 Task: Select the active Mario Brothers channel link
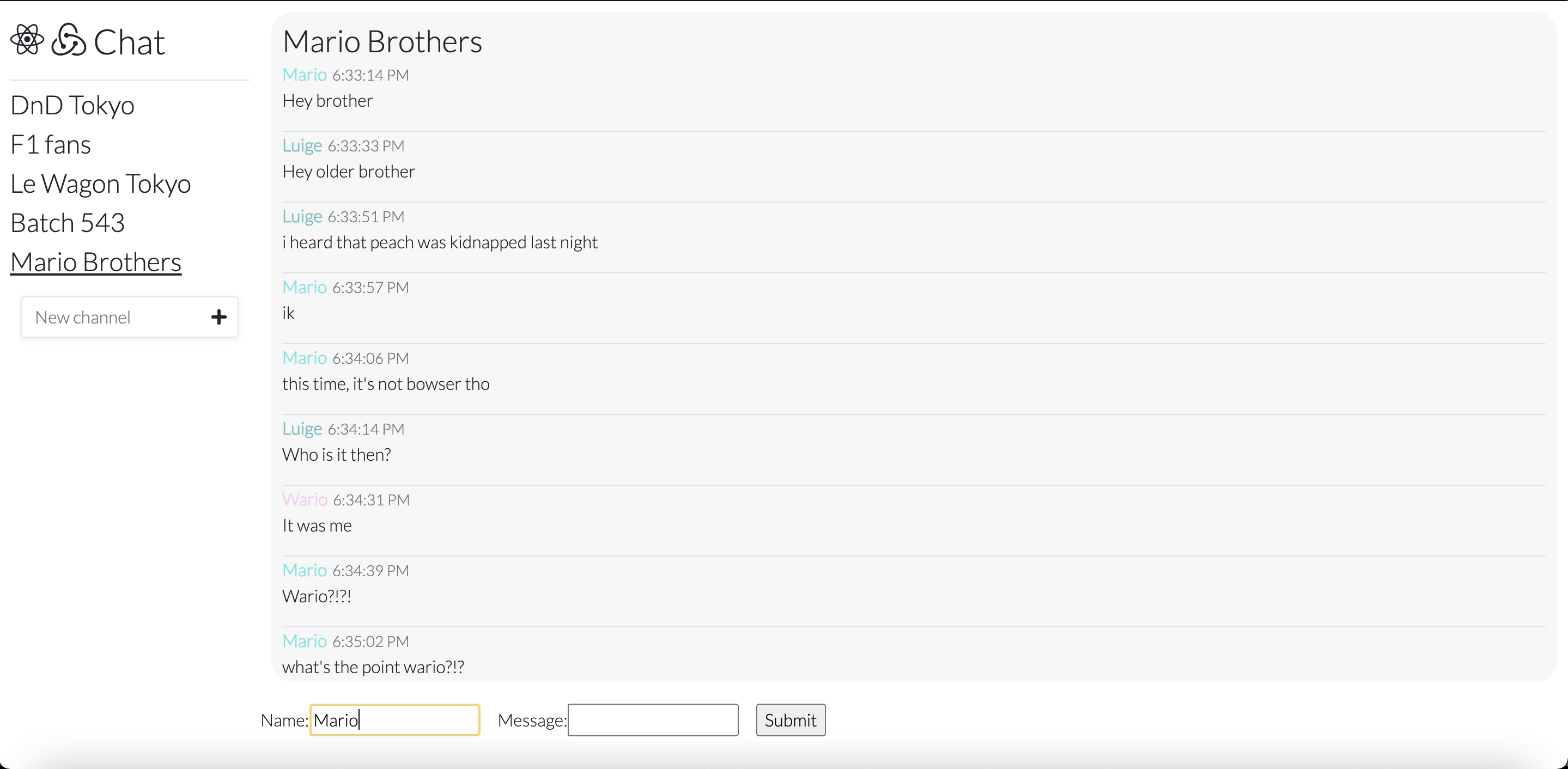point(95,262)
